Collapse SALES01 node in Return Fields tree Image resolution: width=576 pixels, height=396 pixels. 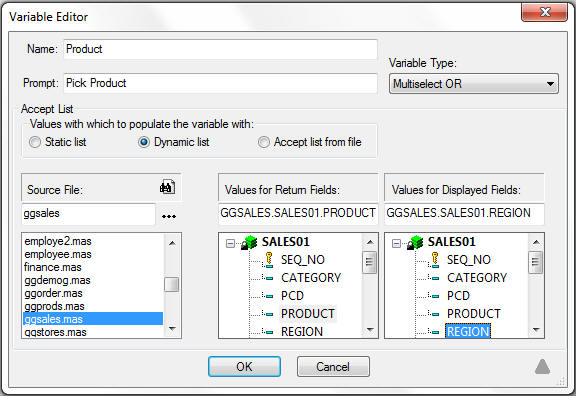[x=230, y=244]
